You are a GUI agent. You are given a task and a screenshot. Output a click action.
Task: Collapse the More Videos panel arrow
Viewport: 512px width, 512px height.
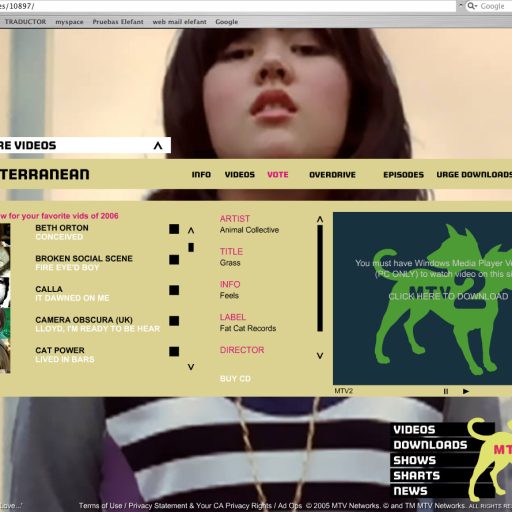tap(158, 146)
